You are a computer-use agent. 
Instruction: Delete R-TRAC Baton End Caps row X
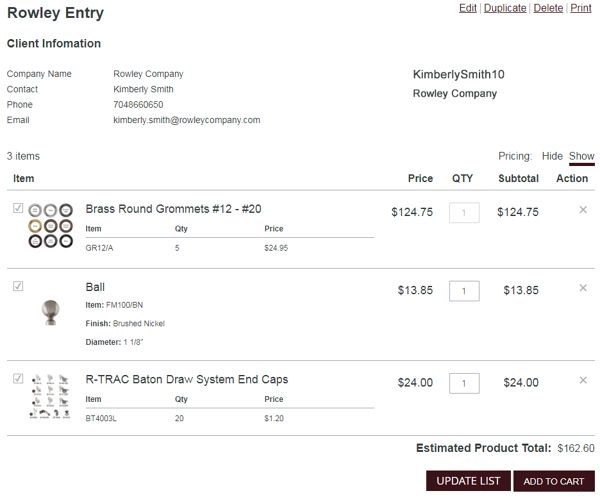tap(583, 380)
